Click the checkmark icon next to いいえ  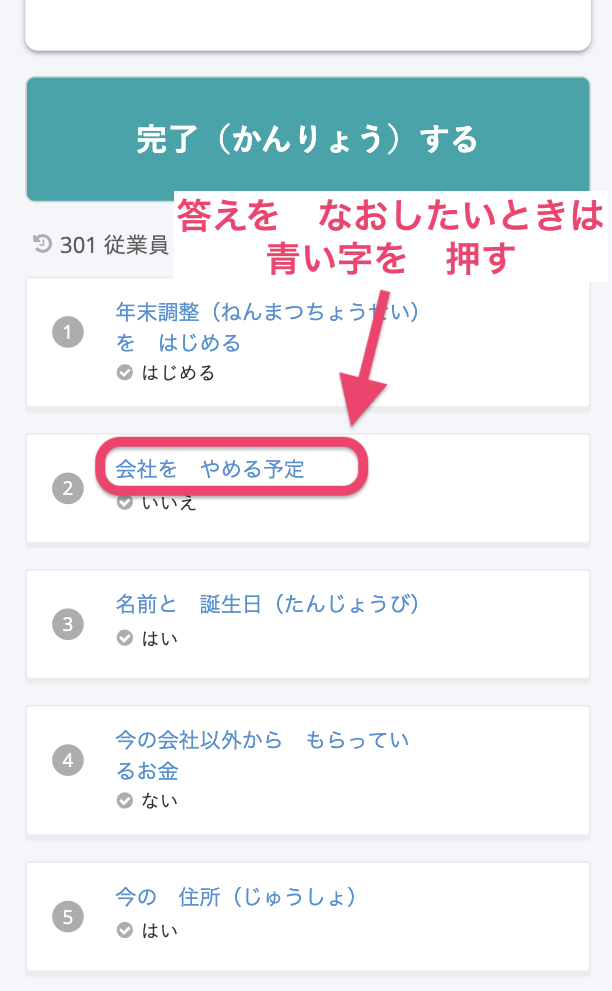tap(125, 502)
